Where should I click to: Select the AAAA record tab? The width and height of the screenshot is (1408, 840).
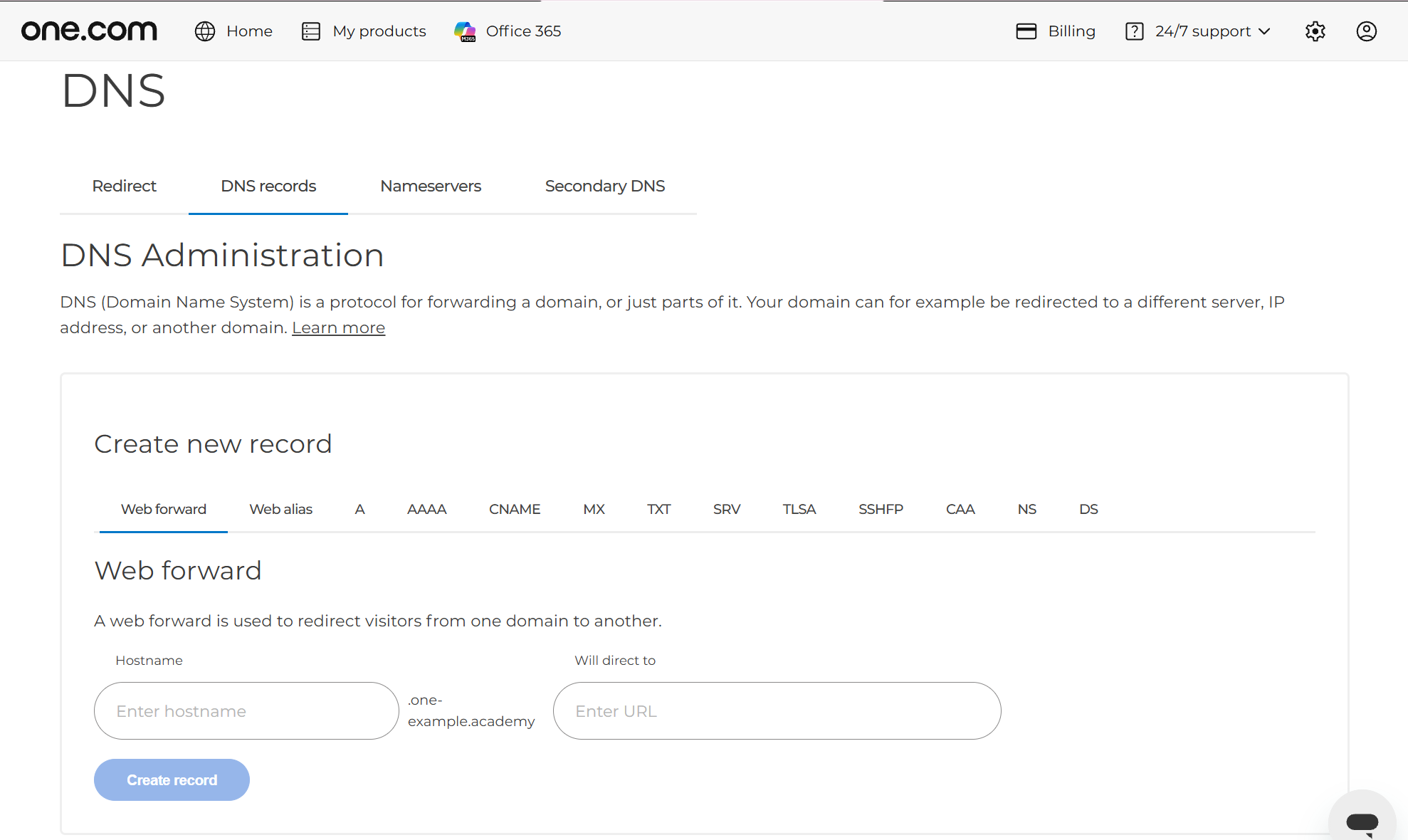click(426, 509)
